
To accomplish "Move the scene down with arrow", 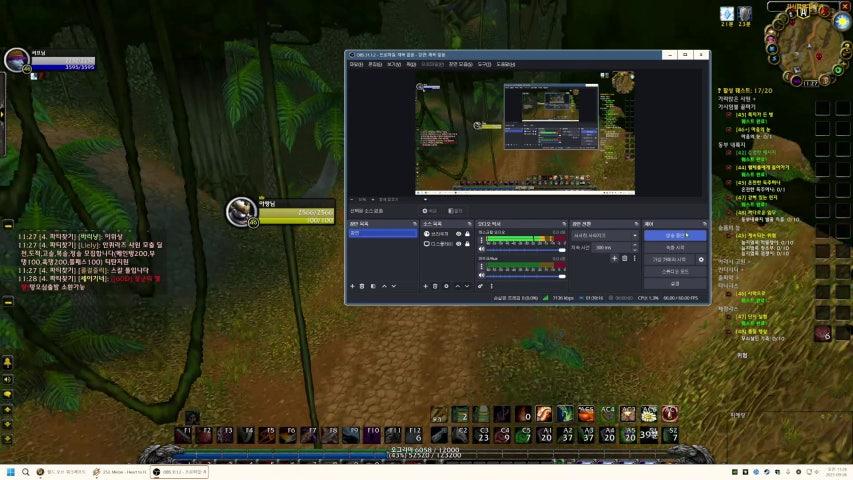I will coord(394,286).
